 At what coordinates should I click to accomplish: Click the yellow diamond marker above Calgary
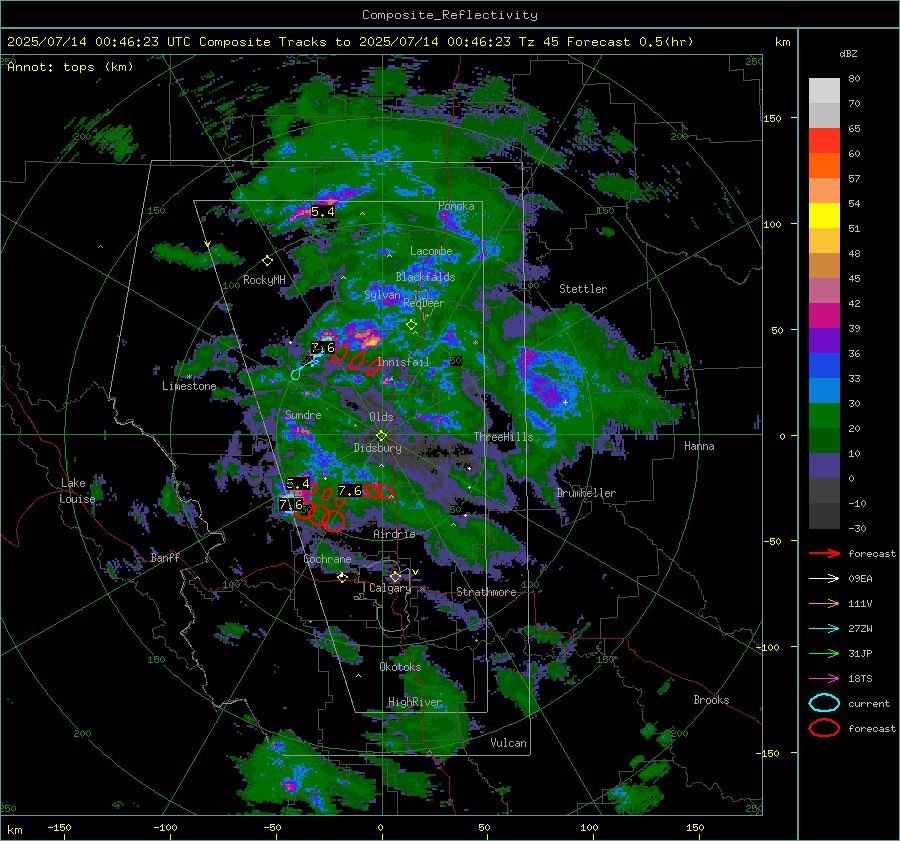tap(395, 577)
